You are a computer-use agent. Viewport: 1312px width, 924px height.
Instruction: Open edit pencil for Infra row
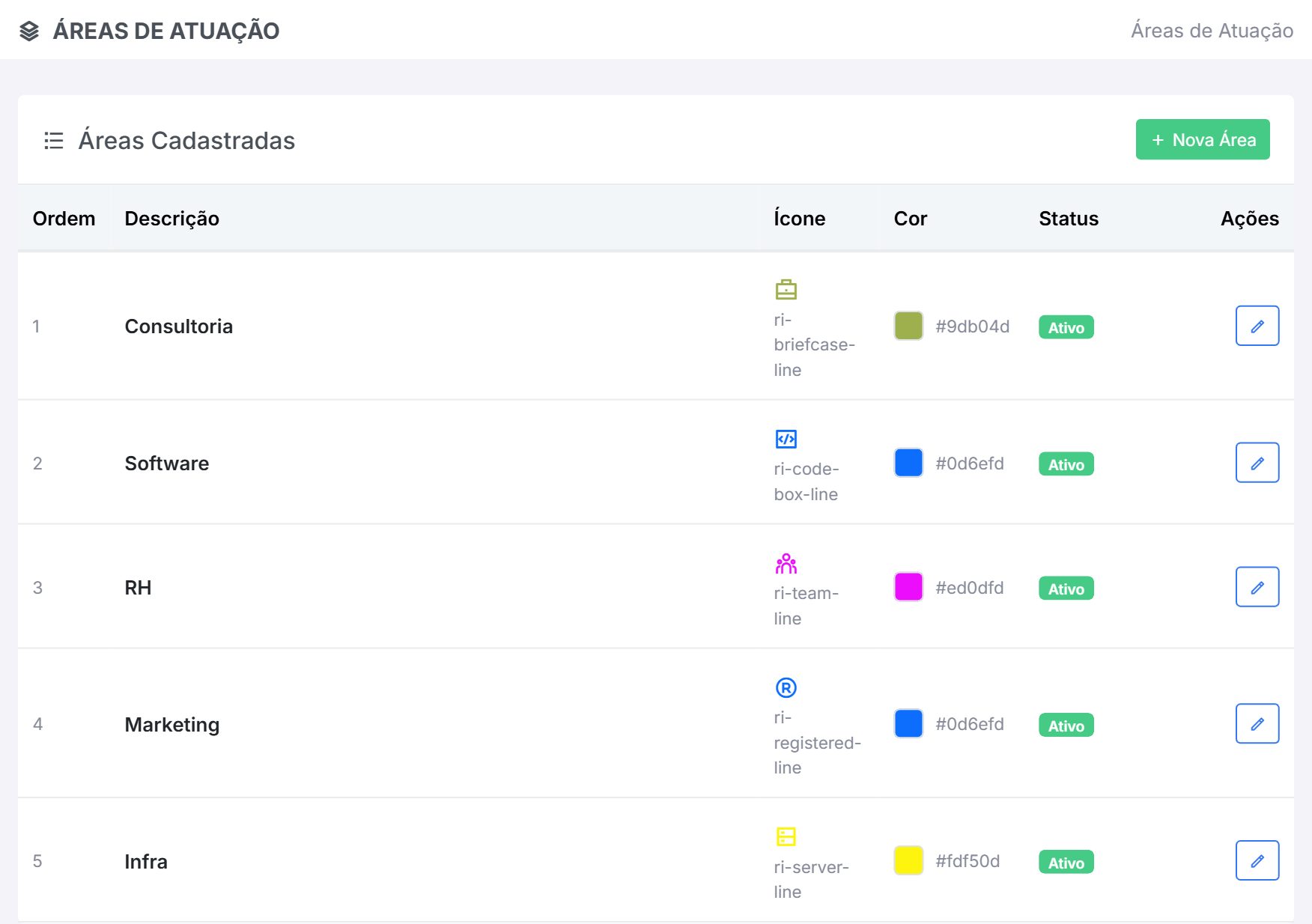pyautogui.click(x=1257, y=861)
